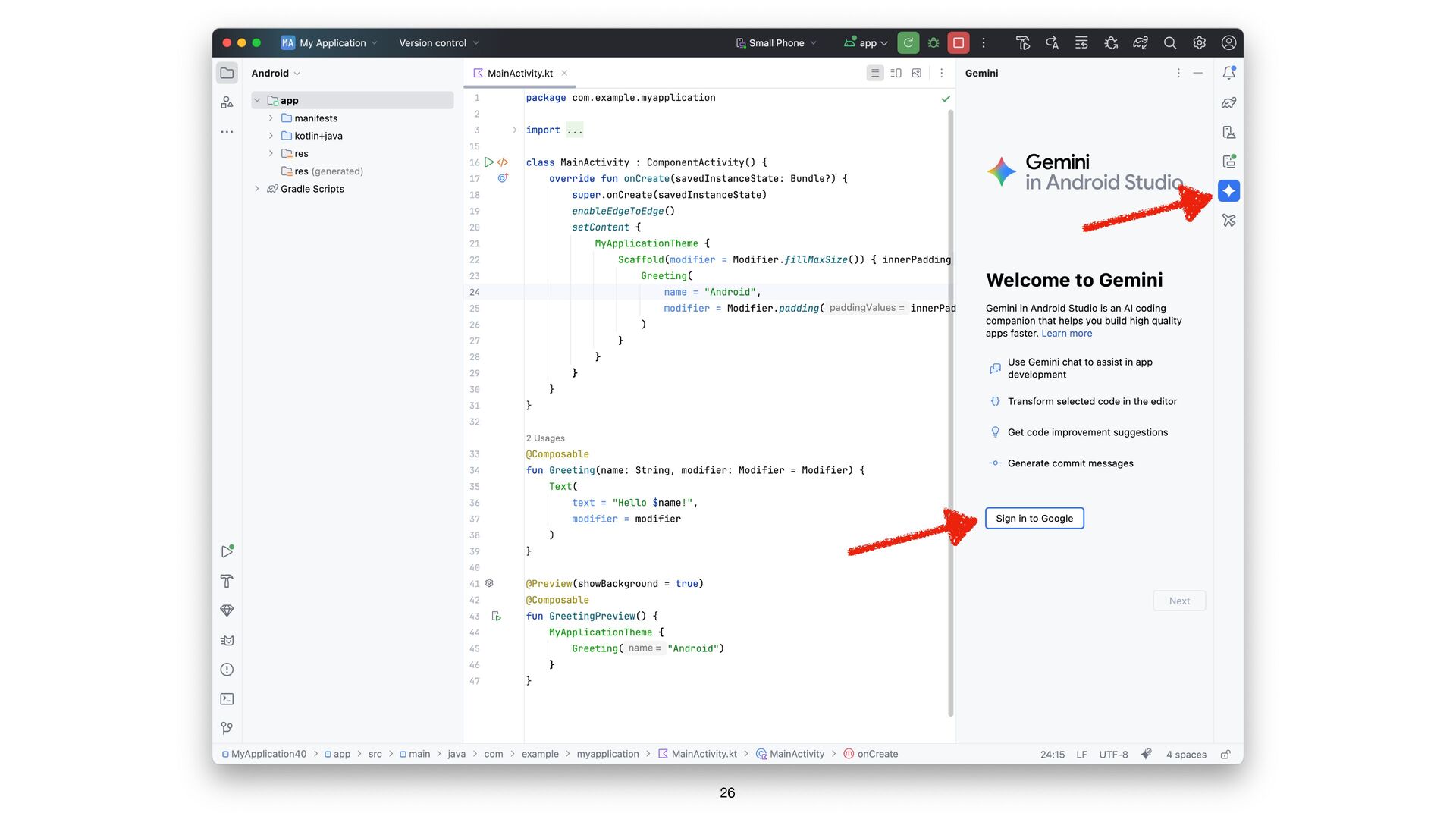Image resolution: width=1456 pixels, height=819 pixels.
Task: Click the editor vertical scrollbar
Action: coord(950,413)
